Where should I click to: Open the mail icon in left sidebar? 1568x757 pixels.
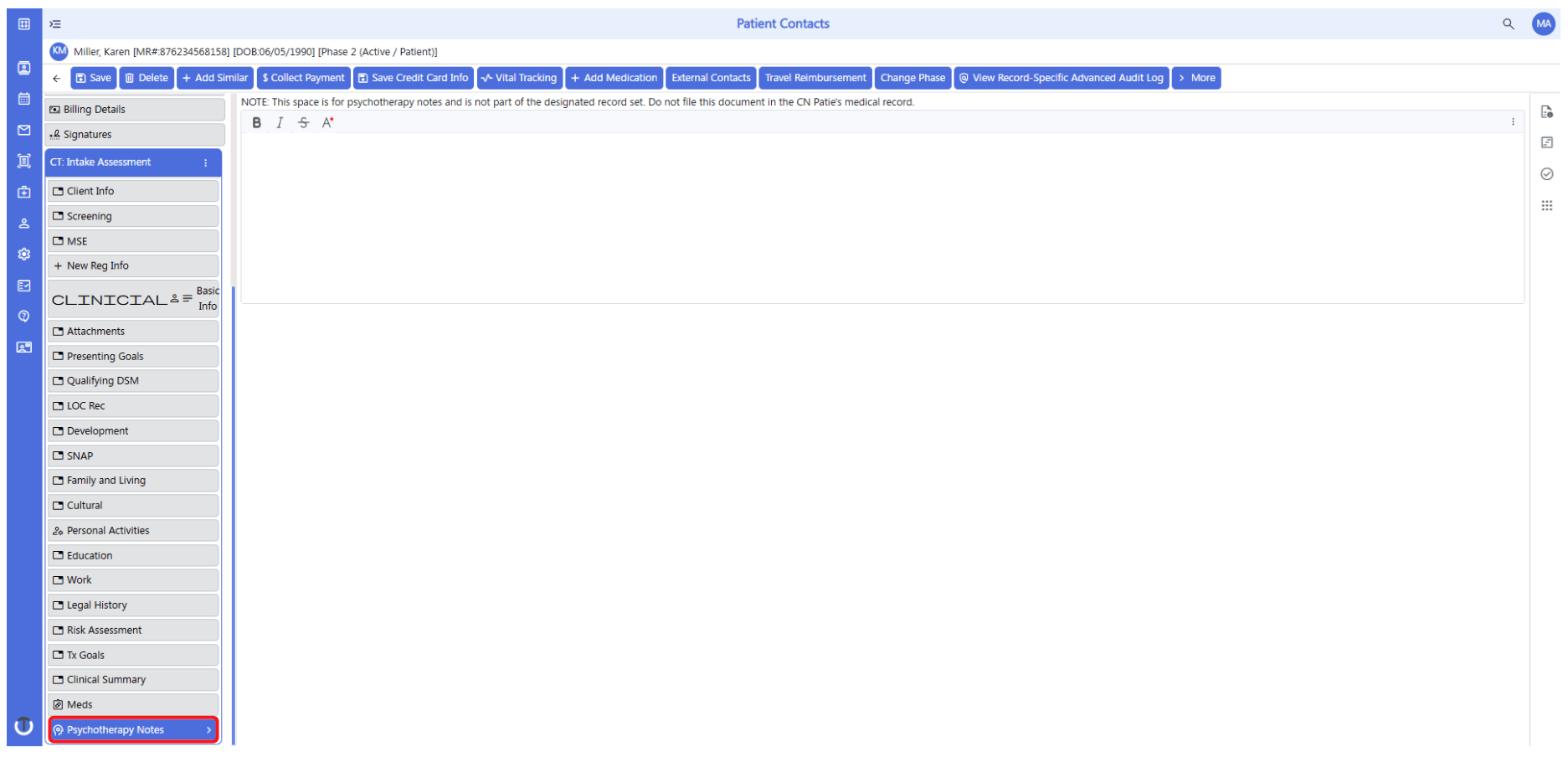click(24, 131)
